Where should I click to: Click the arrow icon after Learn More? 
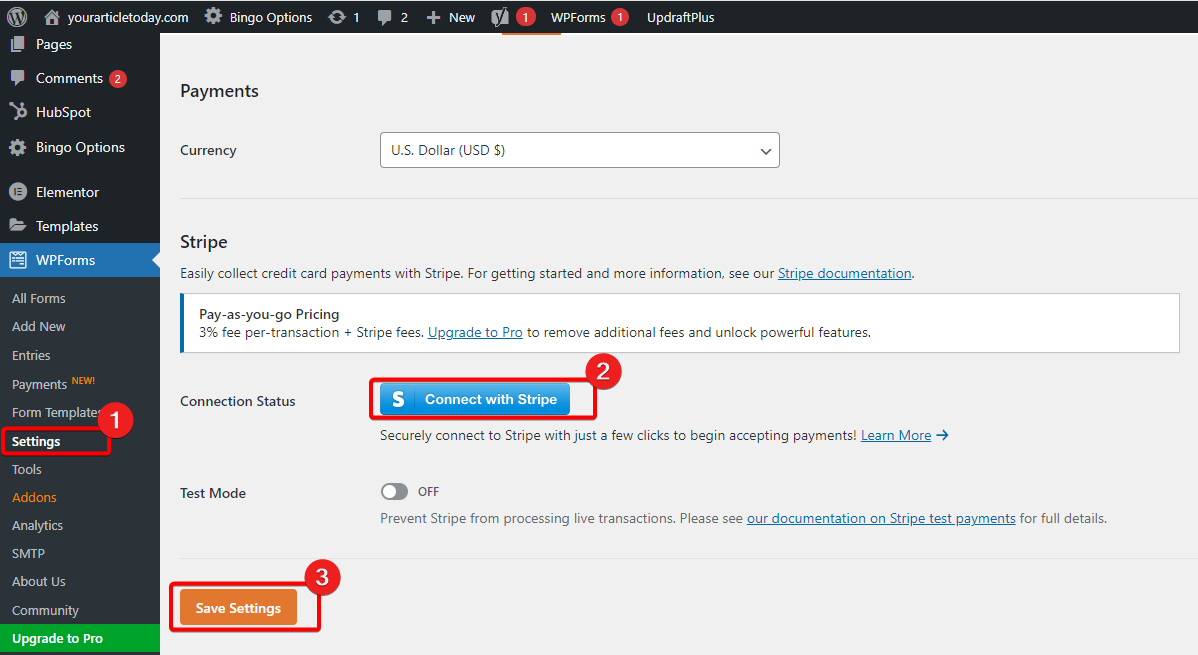point(942,435)
